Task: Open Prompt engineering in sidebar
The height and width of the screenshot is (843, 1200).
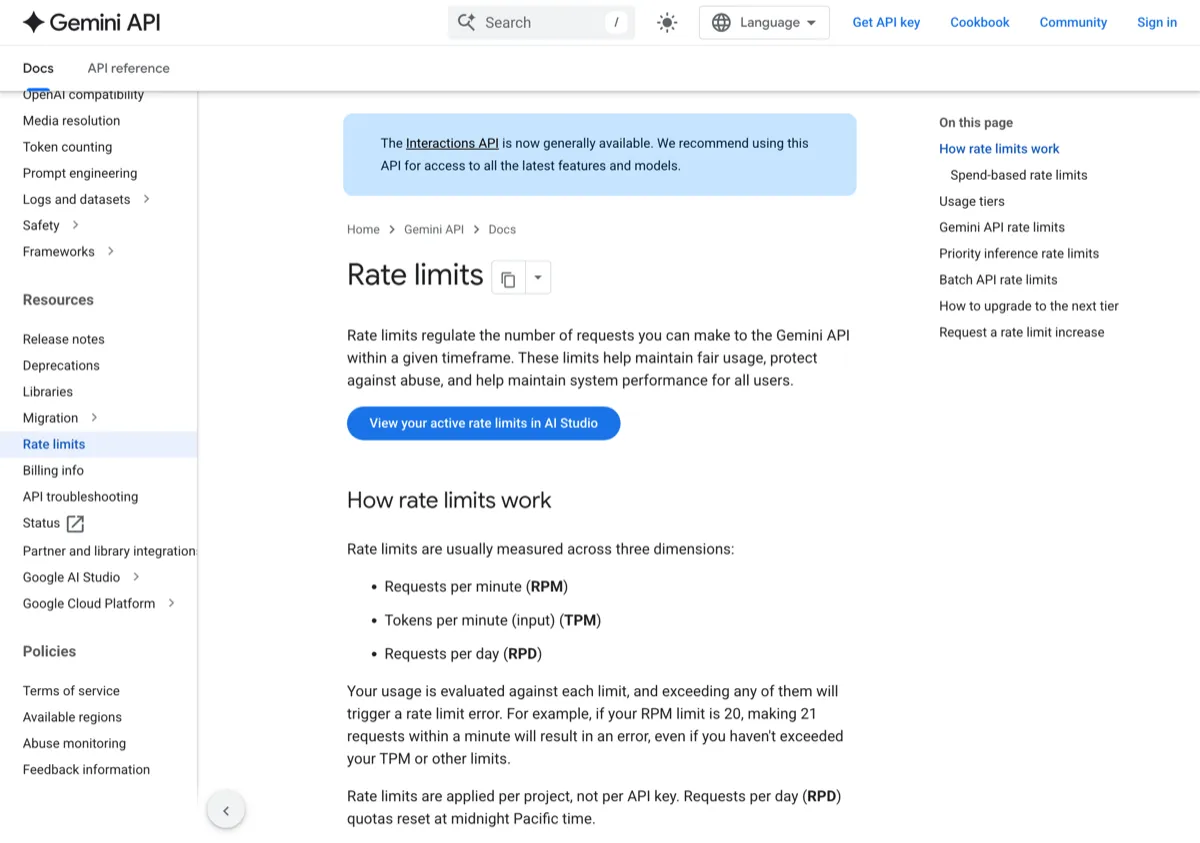Action: coord(80,173)
